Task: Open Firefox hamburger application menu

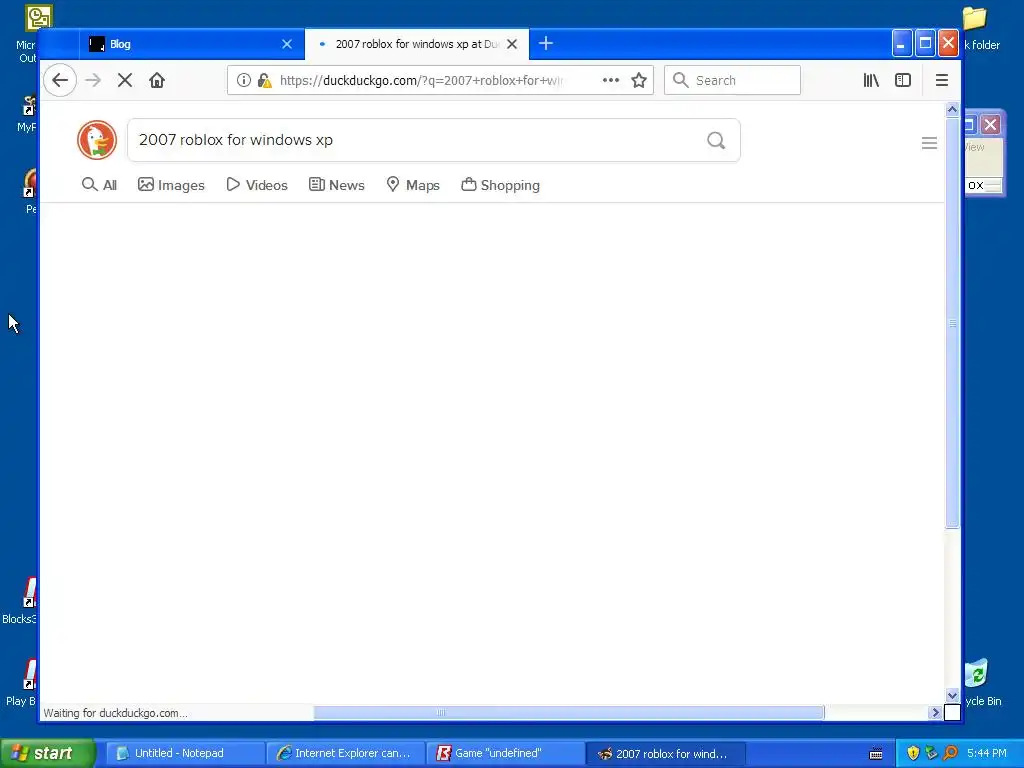Action: tap(942, 80)
